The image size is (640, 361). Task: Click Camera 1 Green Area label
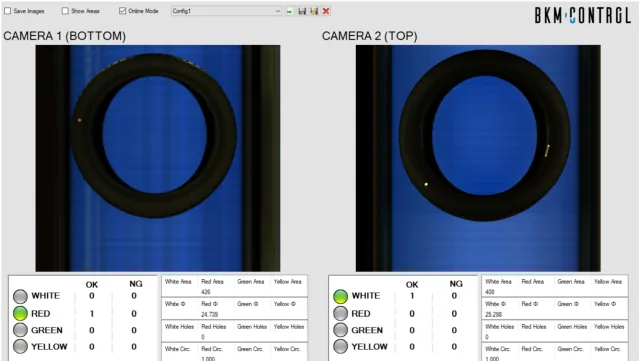(x=251, y=281)
